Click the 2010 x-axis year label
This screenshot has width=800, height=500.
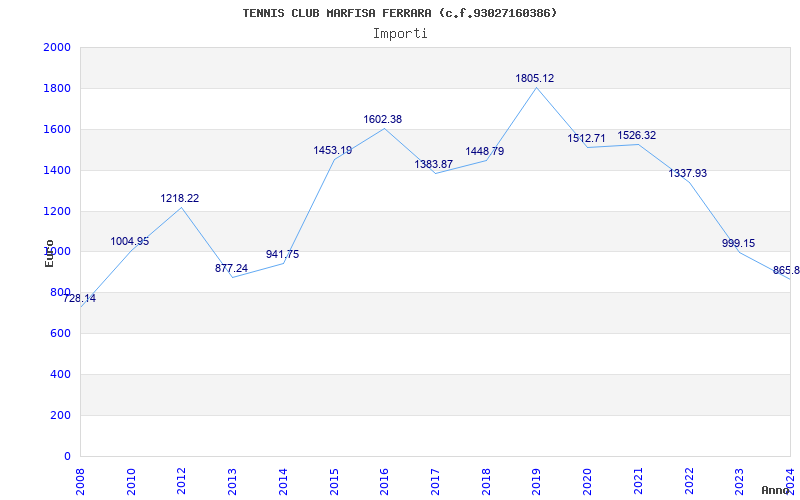[131, 481]
